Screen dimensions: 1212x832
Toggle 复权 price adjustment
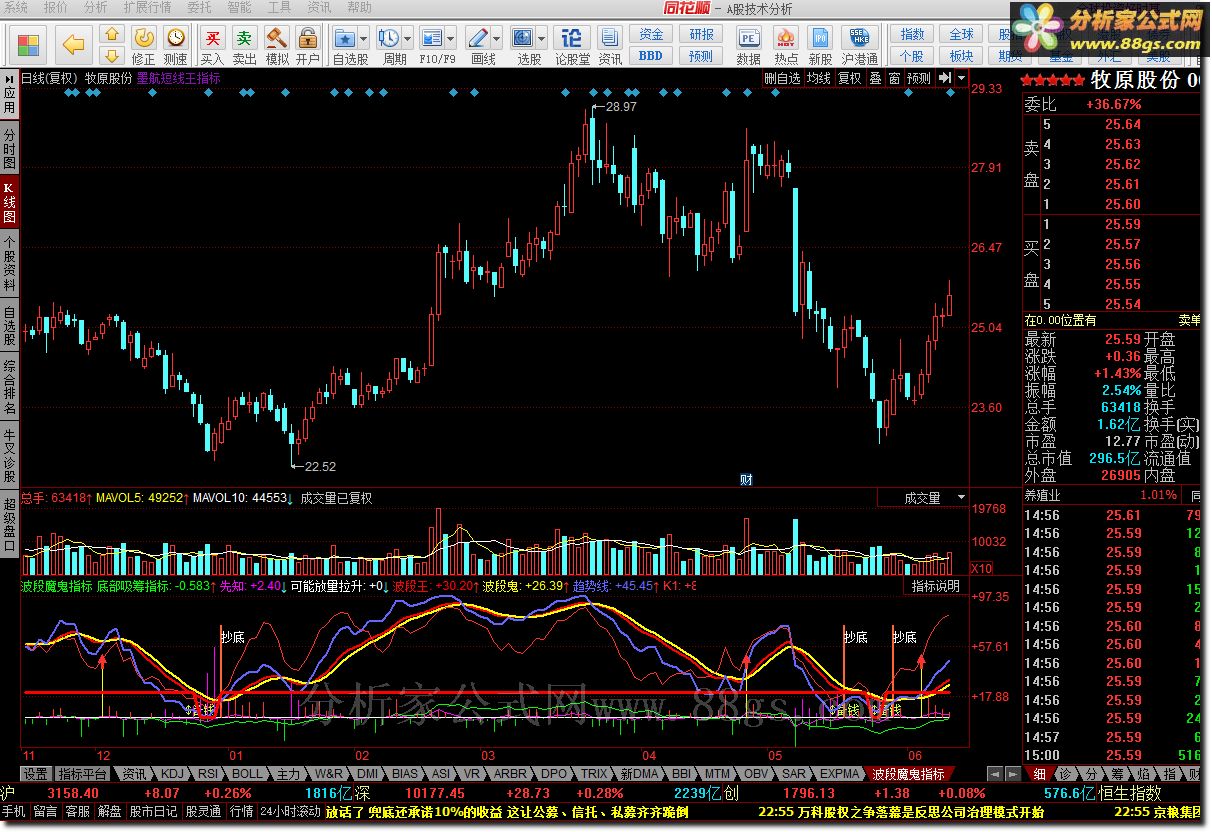(x=849, y=78)
